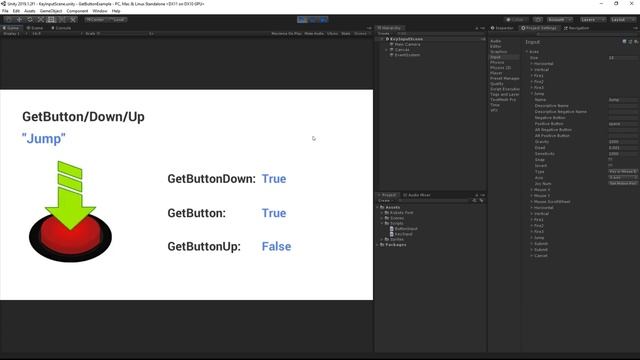Open Input settings gear menu icon
The width and height of the screenshot is (640, 360).
coord(636,42)
